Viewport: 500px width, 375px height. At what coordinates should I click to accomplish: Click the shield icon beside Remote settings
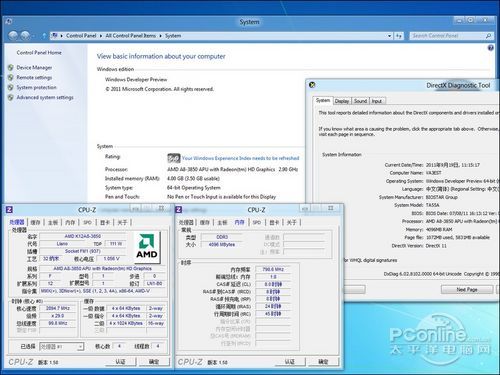[11, 78]
